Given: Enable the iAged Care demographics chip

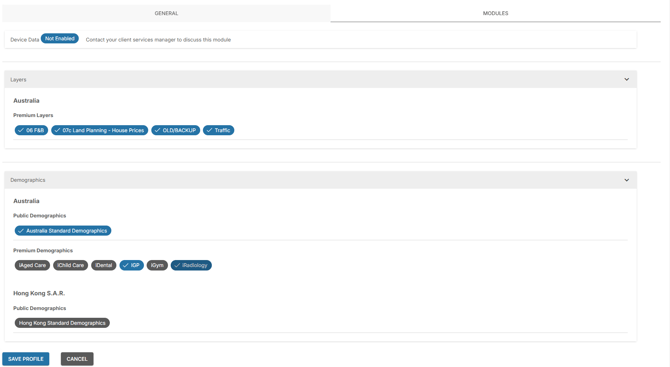Looking at the screenshot, I should tap(32, 265).
